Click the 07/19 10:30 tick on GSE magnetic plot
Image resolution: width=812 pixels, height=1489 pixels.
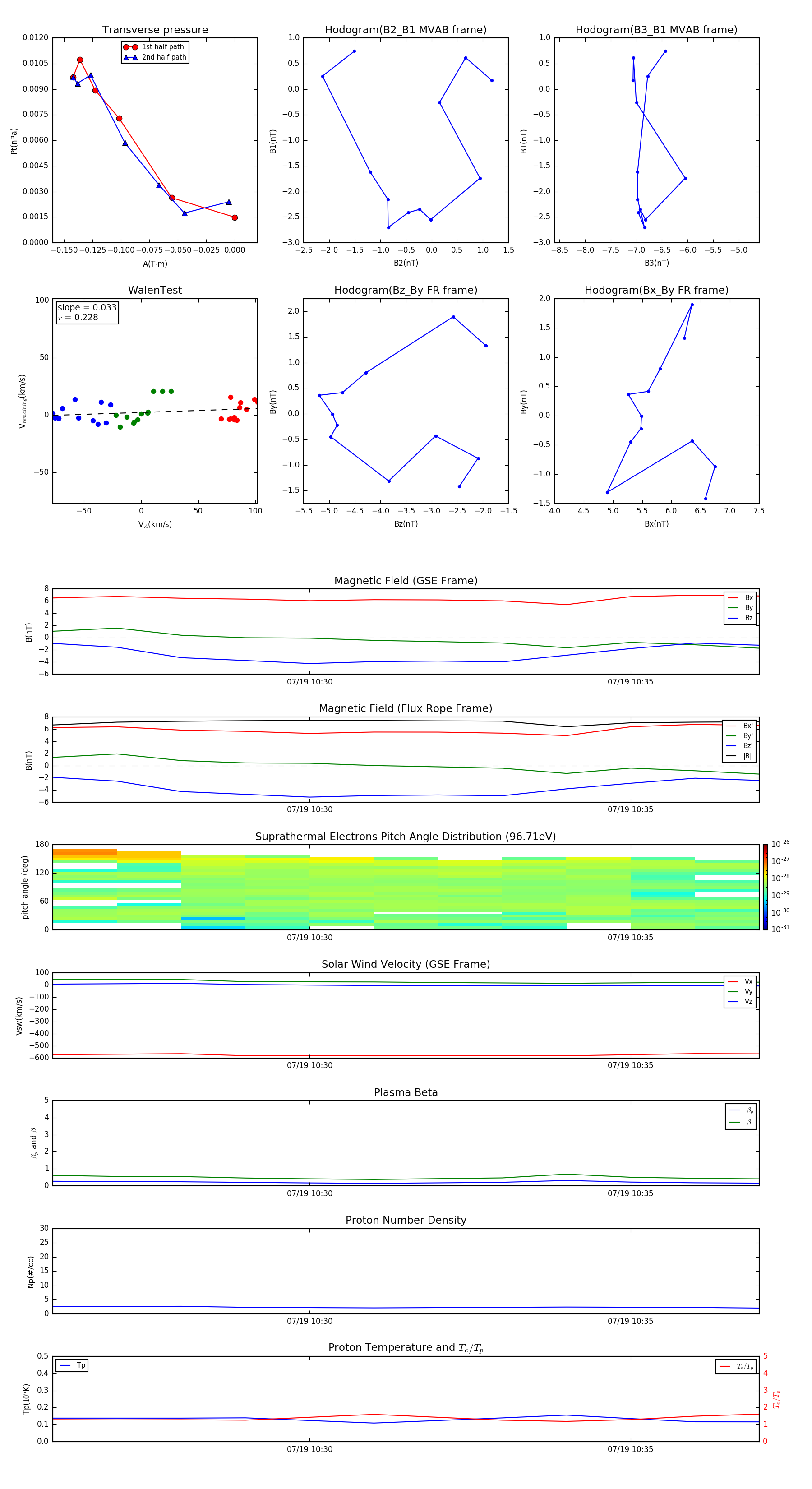coord(310,681)
